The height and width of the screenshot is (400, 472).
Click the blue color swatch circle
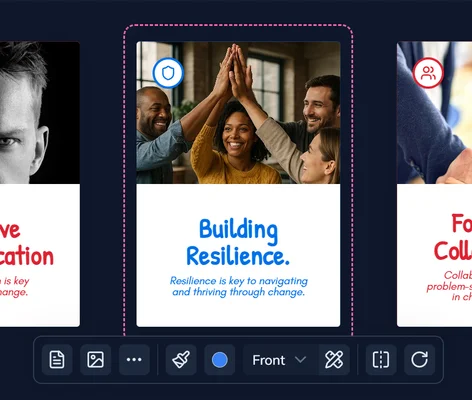pyautogui.click(x=220, y=360)
